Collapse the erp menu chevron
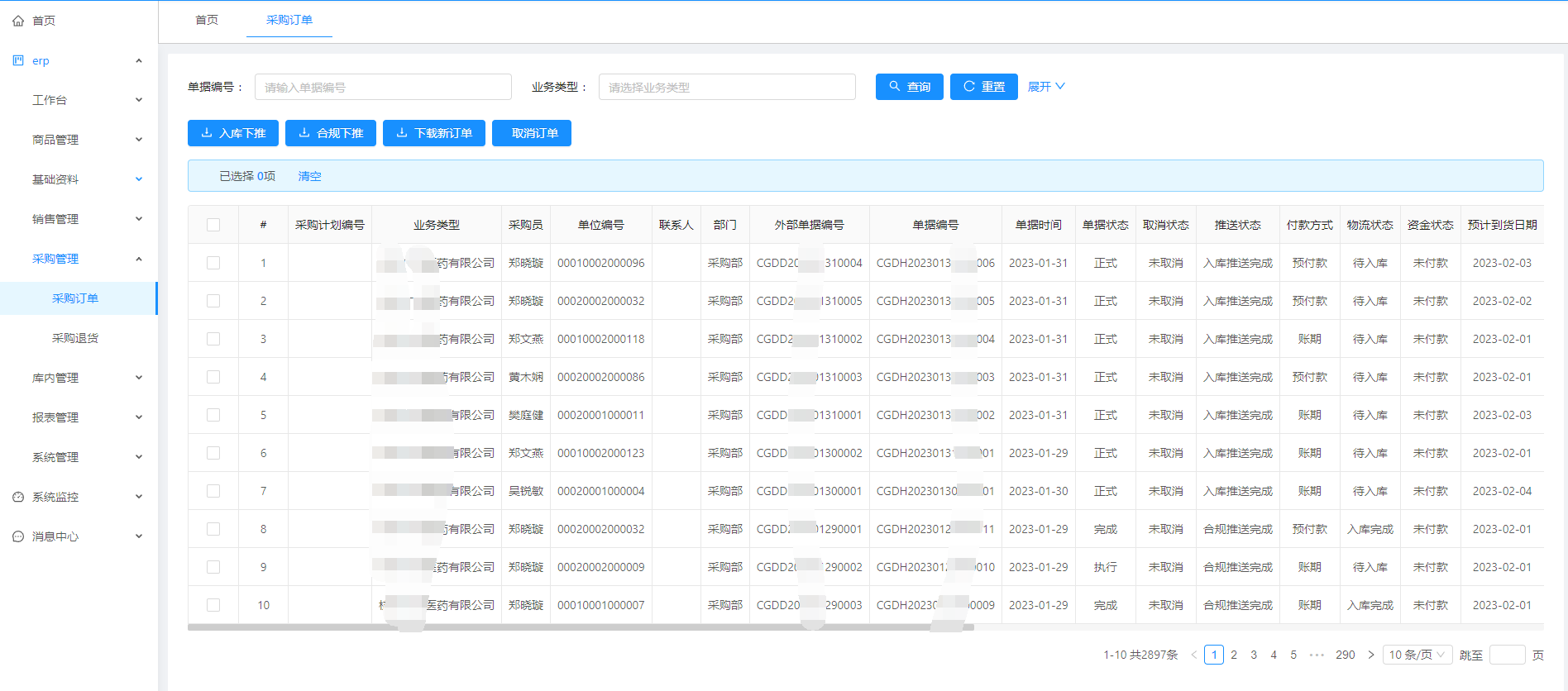Image resolution: width=1568 pixels, height=691 pixels. [x=139, y=60]
